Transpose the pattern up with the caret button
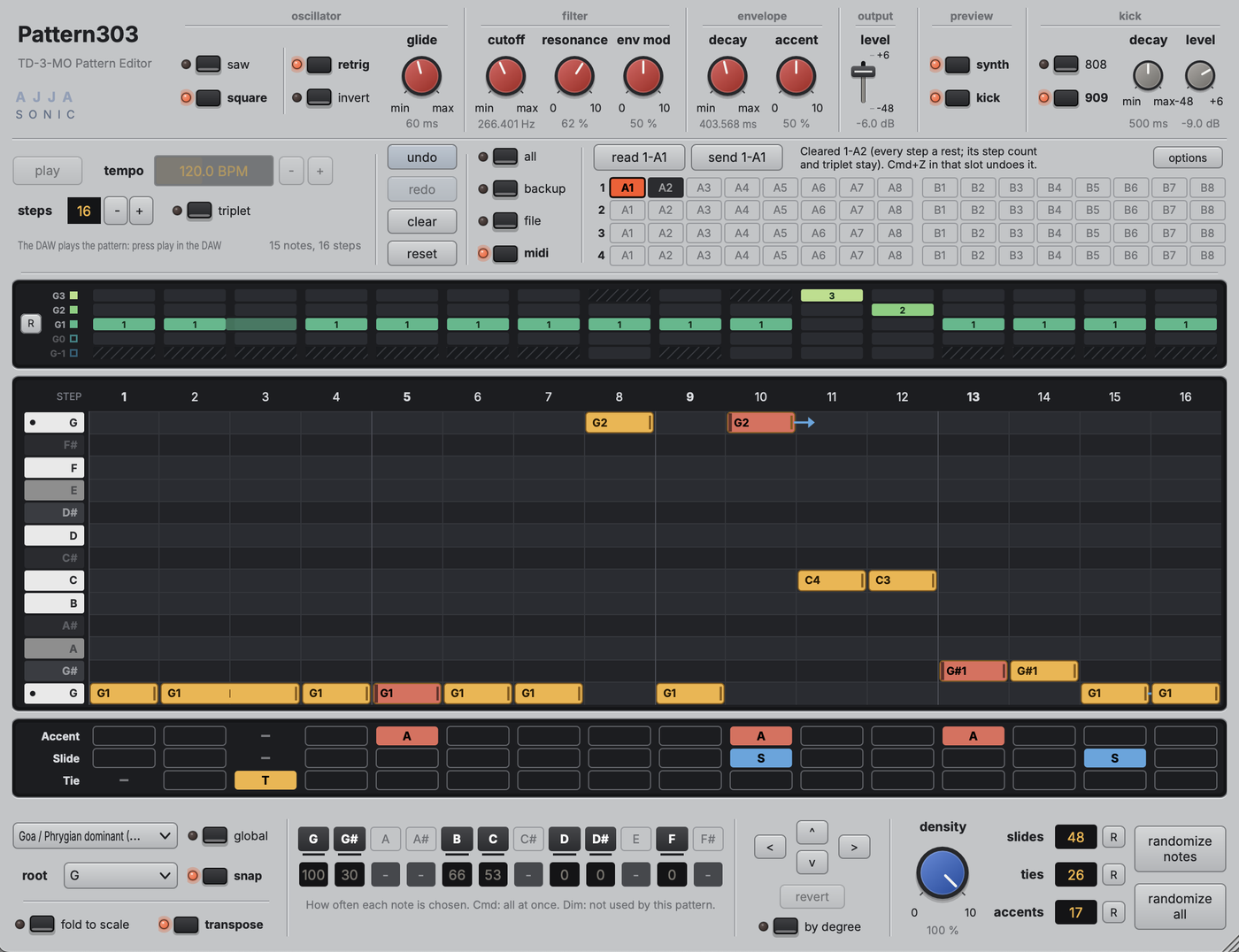 (812, 832)
